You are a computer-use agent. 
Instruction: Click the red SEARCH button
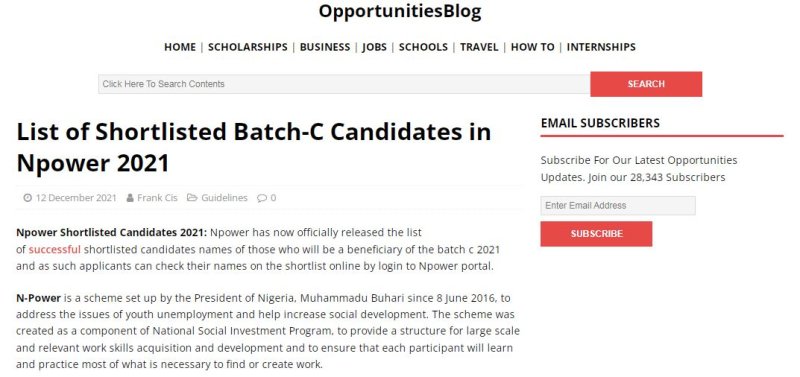(646, 84)
